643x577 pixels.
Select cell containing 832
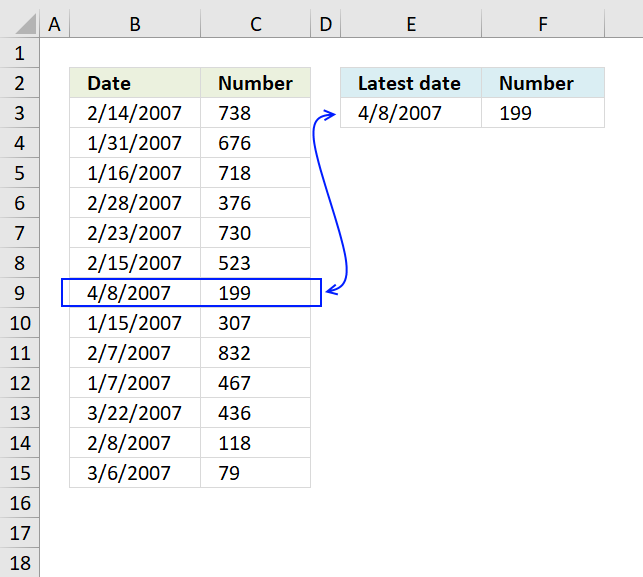click(x=255, y=353)
